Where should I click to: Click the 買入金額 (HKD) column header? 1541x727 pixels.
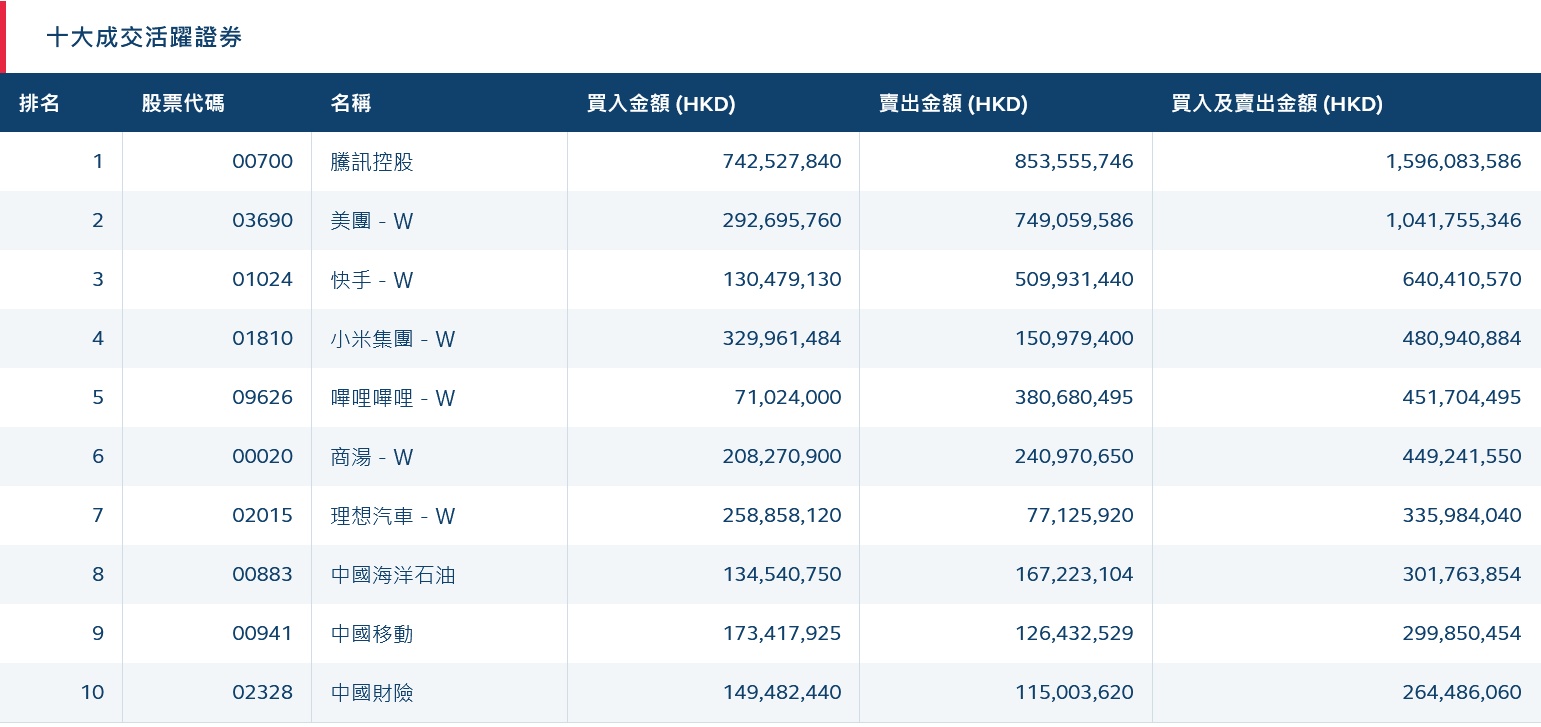tap(661, 103)
